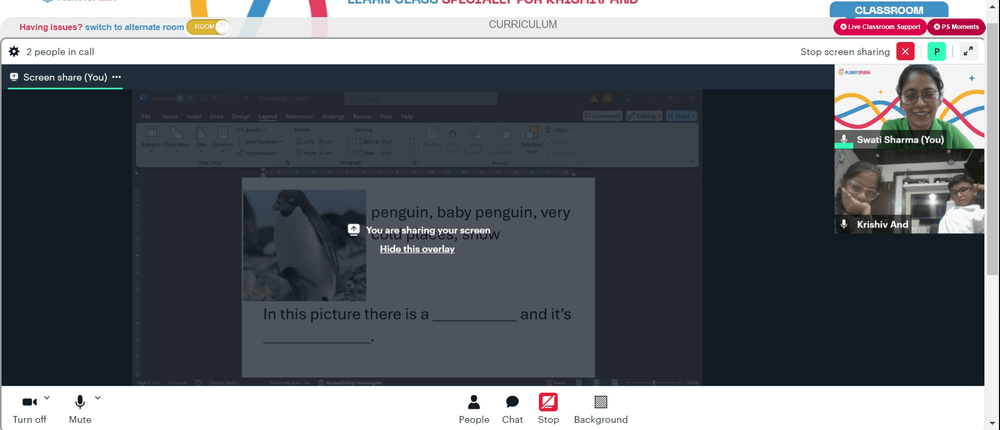This screenshot has width=1000, height=430.
Task: Open the Columns dropdown
Action: [x=223, y=140]
